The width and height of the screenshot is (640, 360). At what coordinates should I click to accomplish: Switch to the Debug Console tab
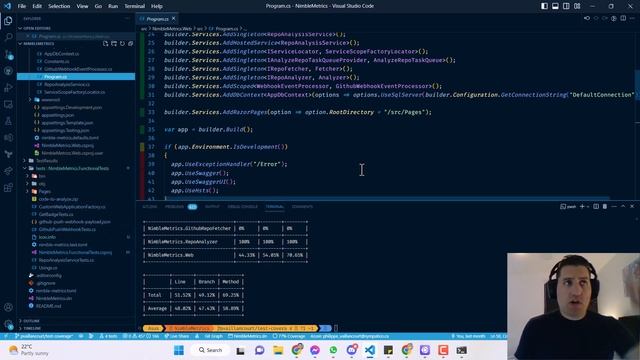pos(242,207)
